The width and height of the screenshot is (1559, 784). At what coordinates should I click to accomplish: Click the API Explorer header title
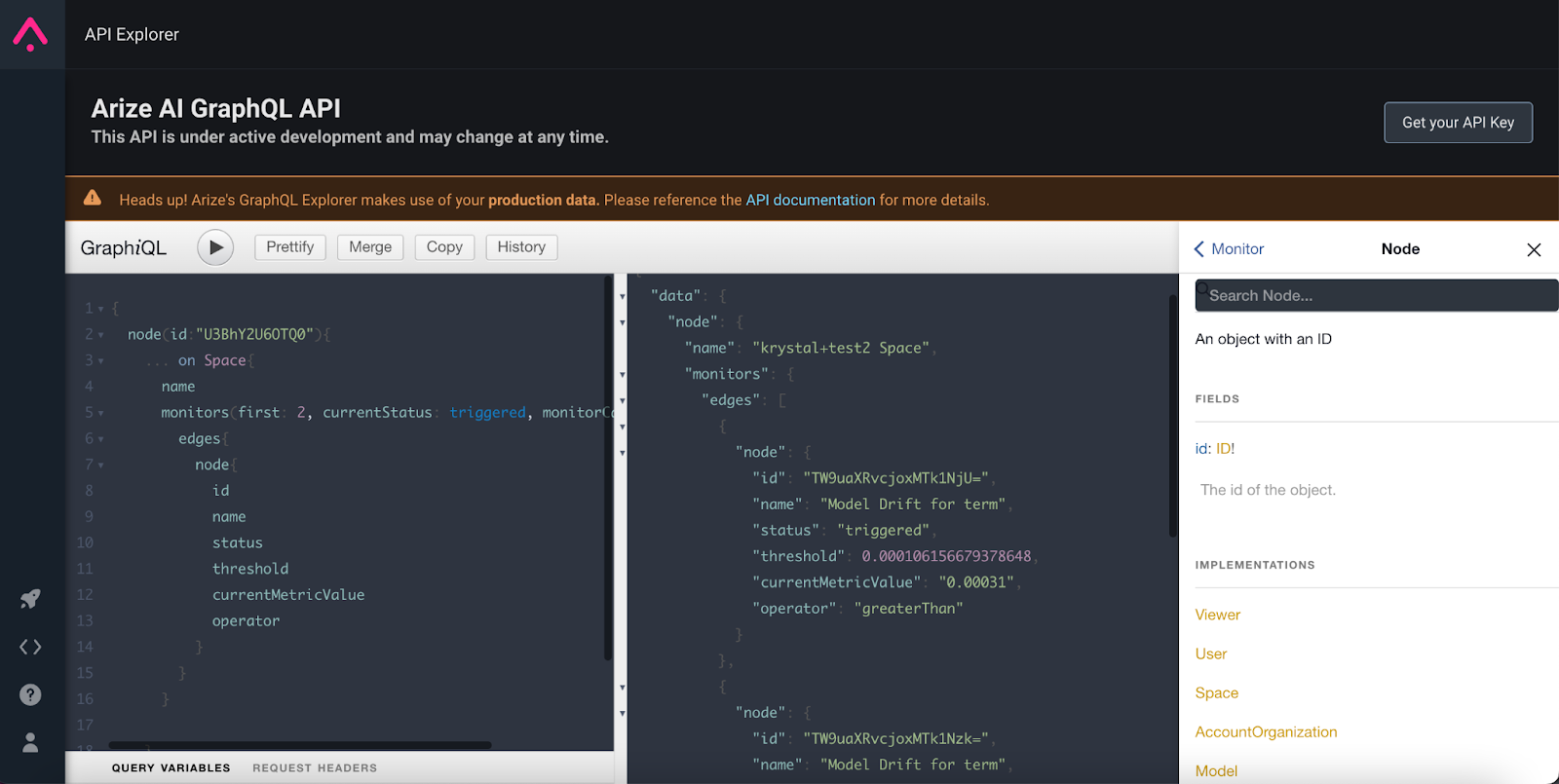tap(132, 34)
